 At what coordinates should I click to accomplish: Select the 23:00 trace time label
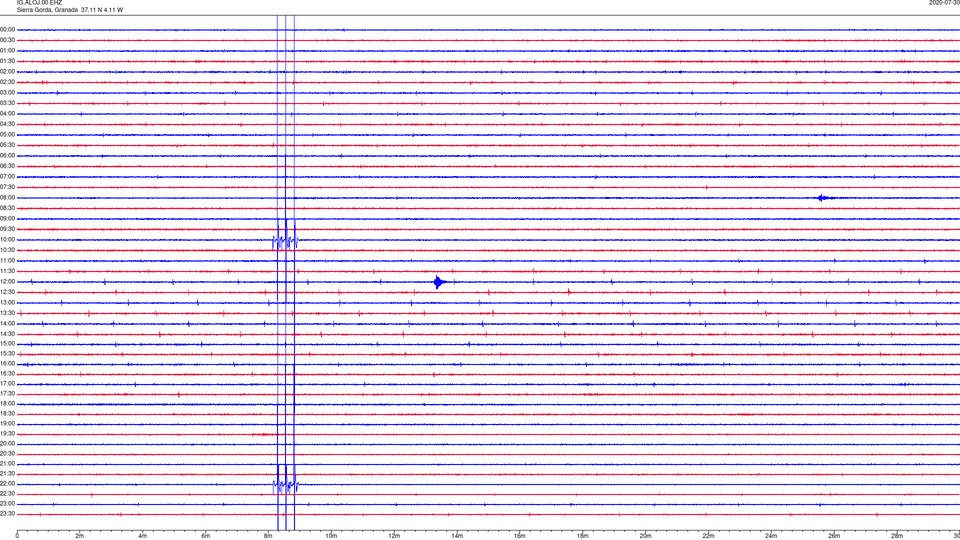(7, 504)
